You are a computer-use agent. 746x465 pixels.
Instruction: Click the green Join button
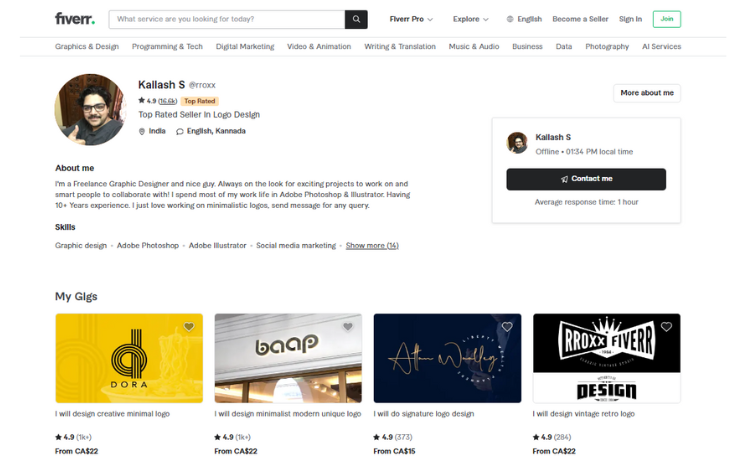(x=667, y=19)
